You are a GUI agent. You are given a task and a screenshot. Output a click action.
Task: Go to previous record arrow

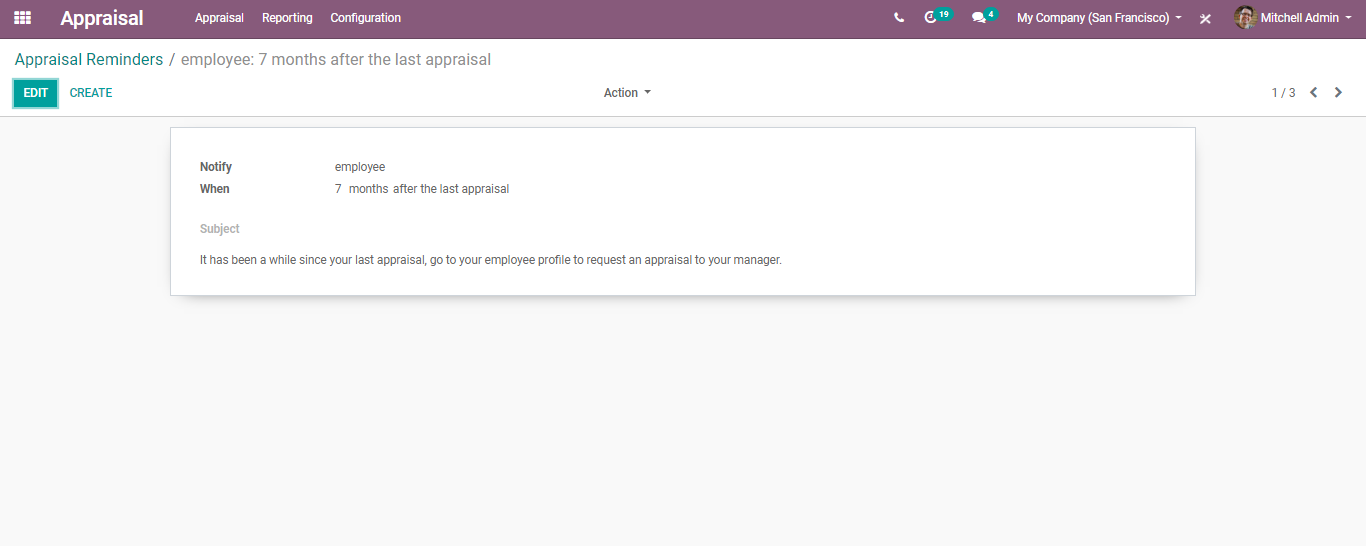coord(1314,93)
